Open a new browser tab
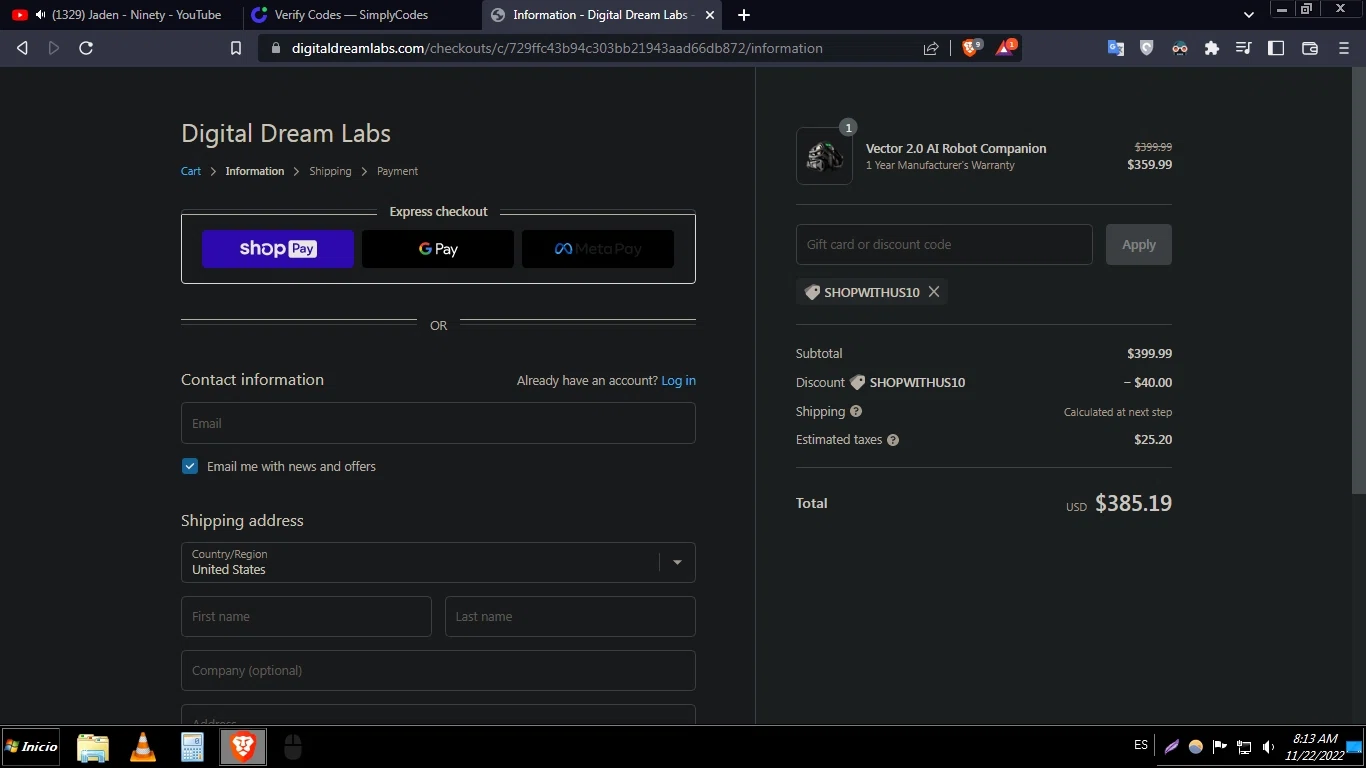This screenshot has width=1366, height=768. click(x=744, y=15)
